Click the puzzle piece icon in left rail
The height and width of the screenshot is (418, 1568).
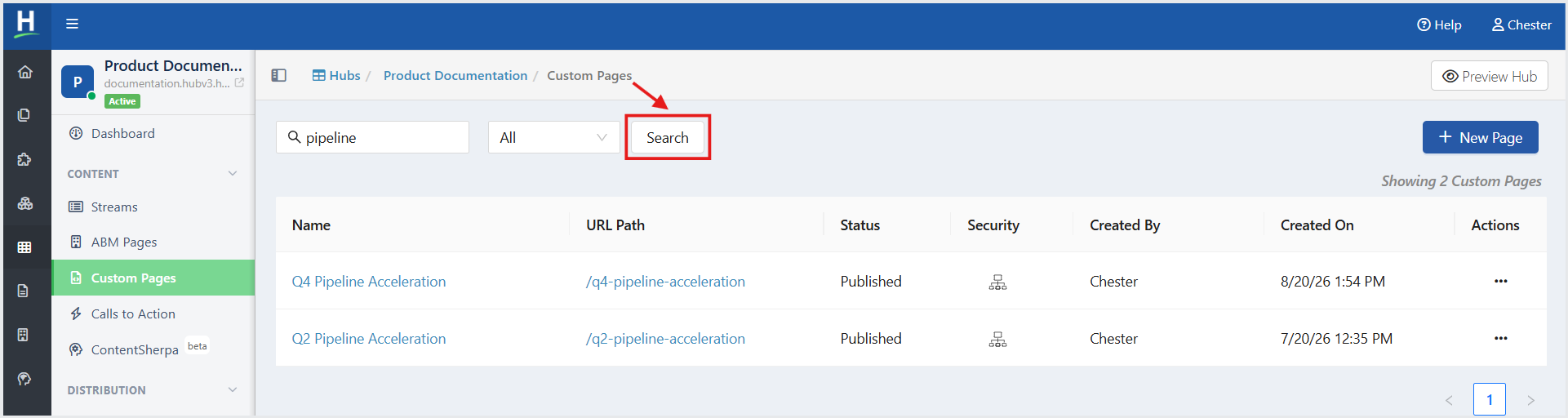24,159
